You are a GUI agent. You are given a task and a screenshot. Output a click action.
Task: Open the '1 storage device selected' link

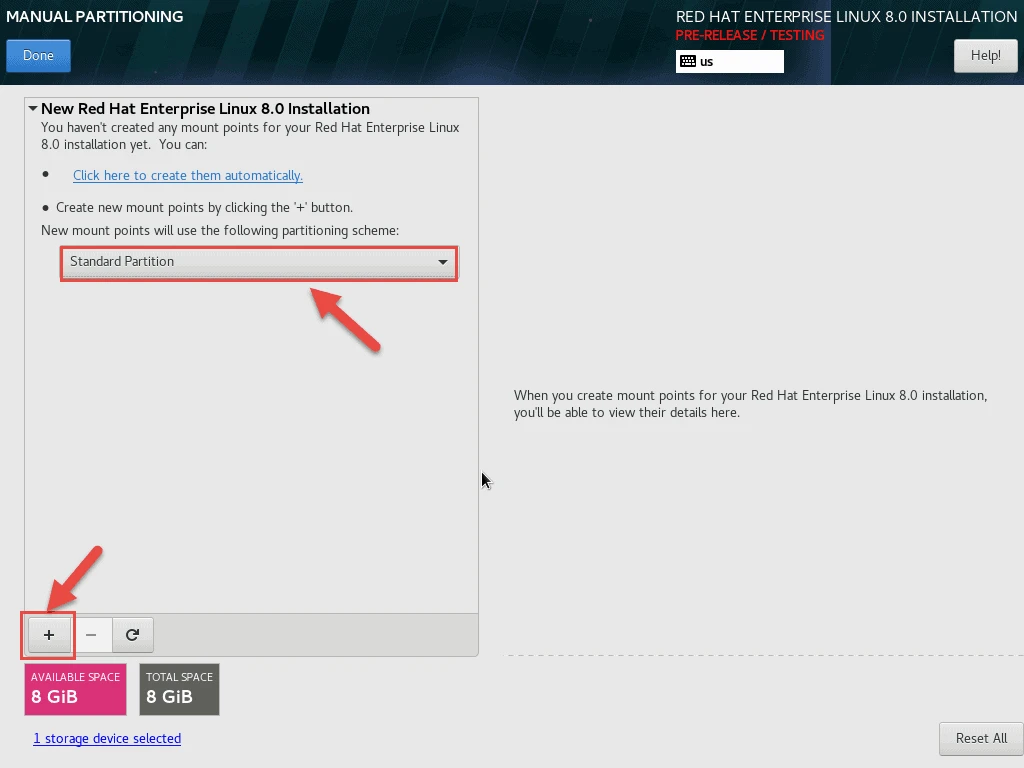(x=107, y=738)
